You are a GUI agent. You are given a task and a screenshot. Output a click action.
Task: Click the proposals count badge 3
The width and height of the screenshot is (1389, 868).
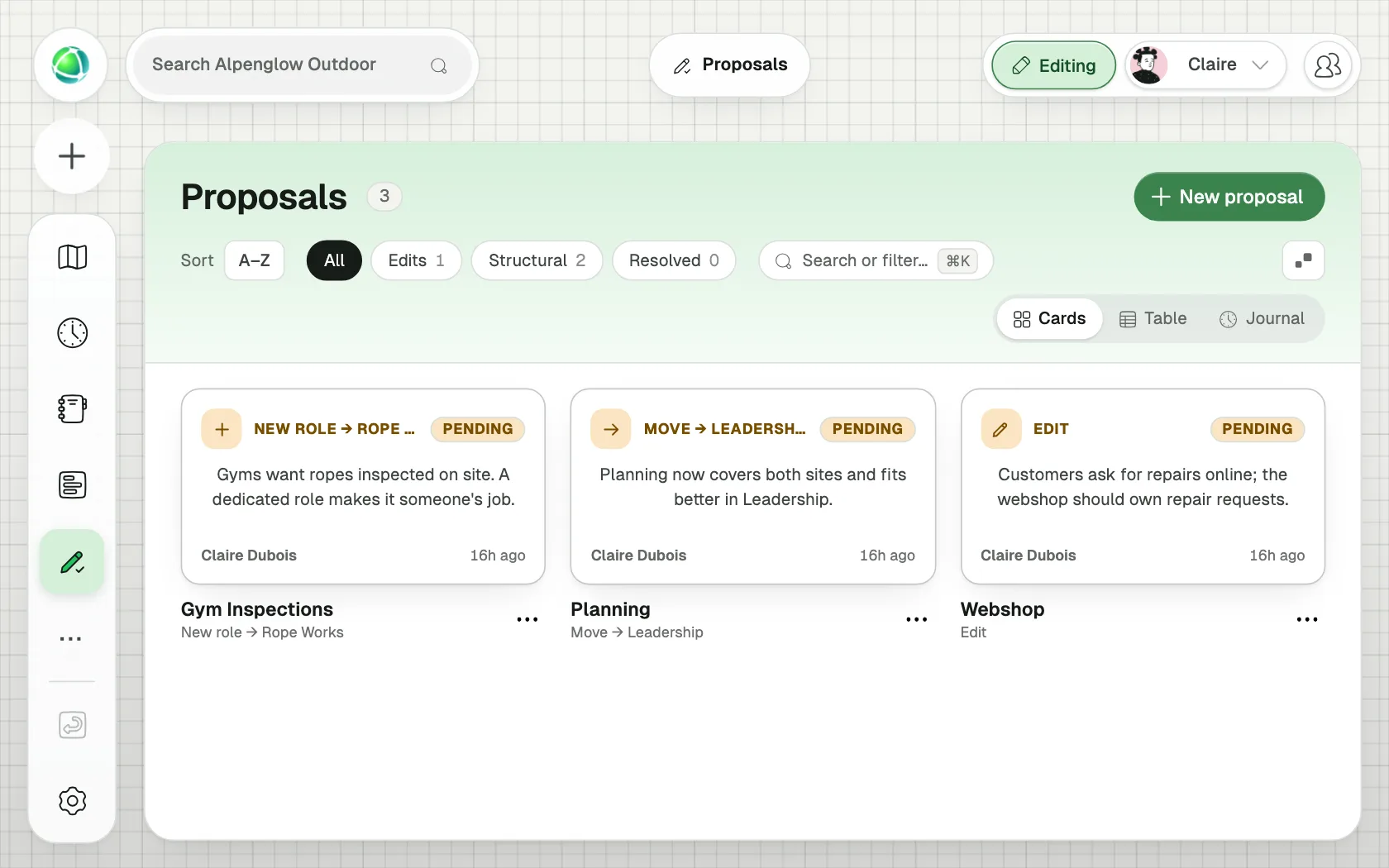click(x=384, y=197)
